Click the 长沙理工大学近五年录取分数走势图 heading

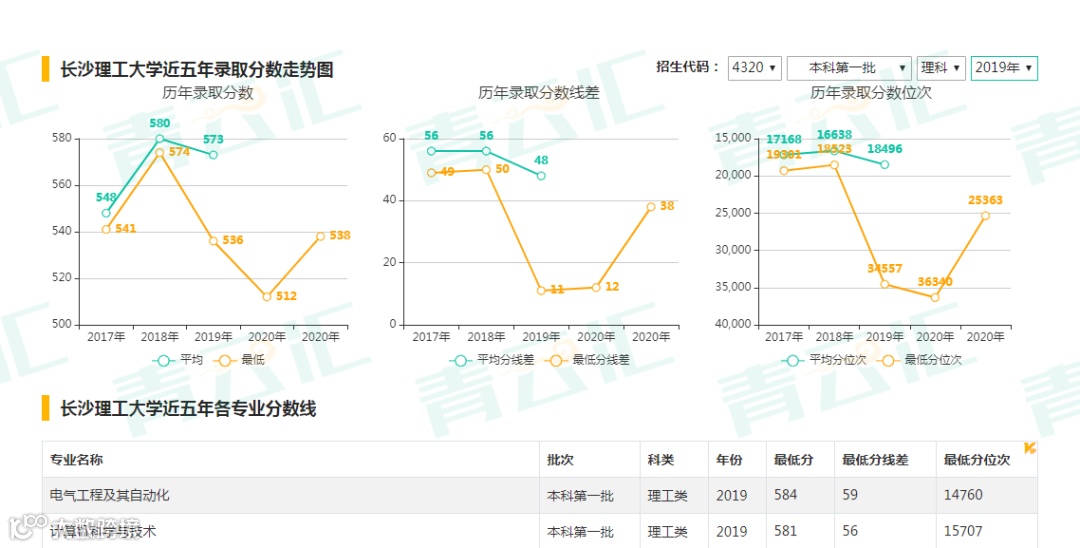[197, 70]
